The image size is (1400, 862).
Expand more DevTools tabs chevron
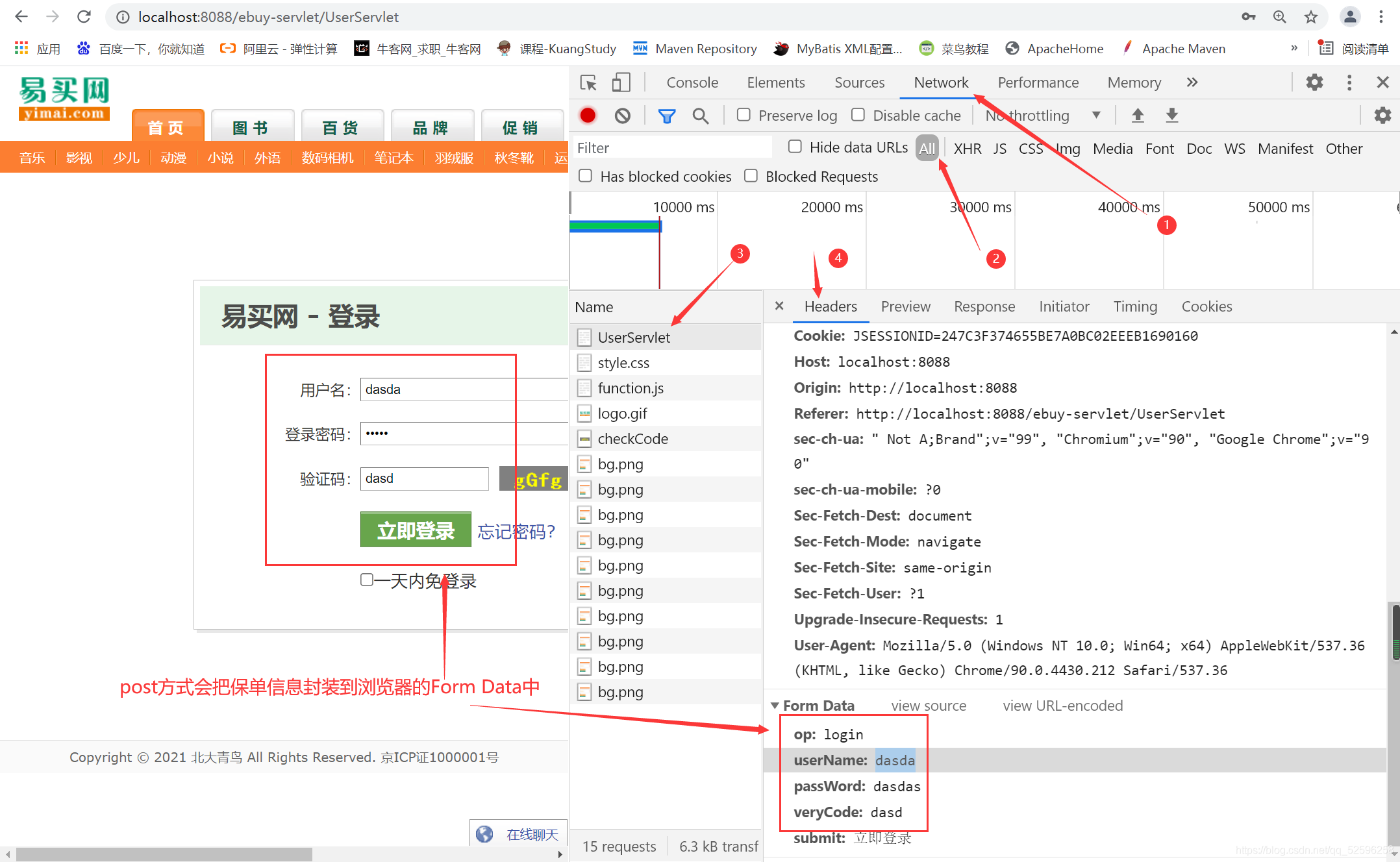coord(1192,82)
